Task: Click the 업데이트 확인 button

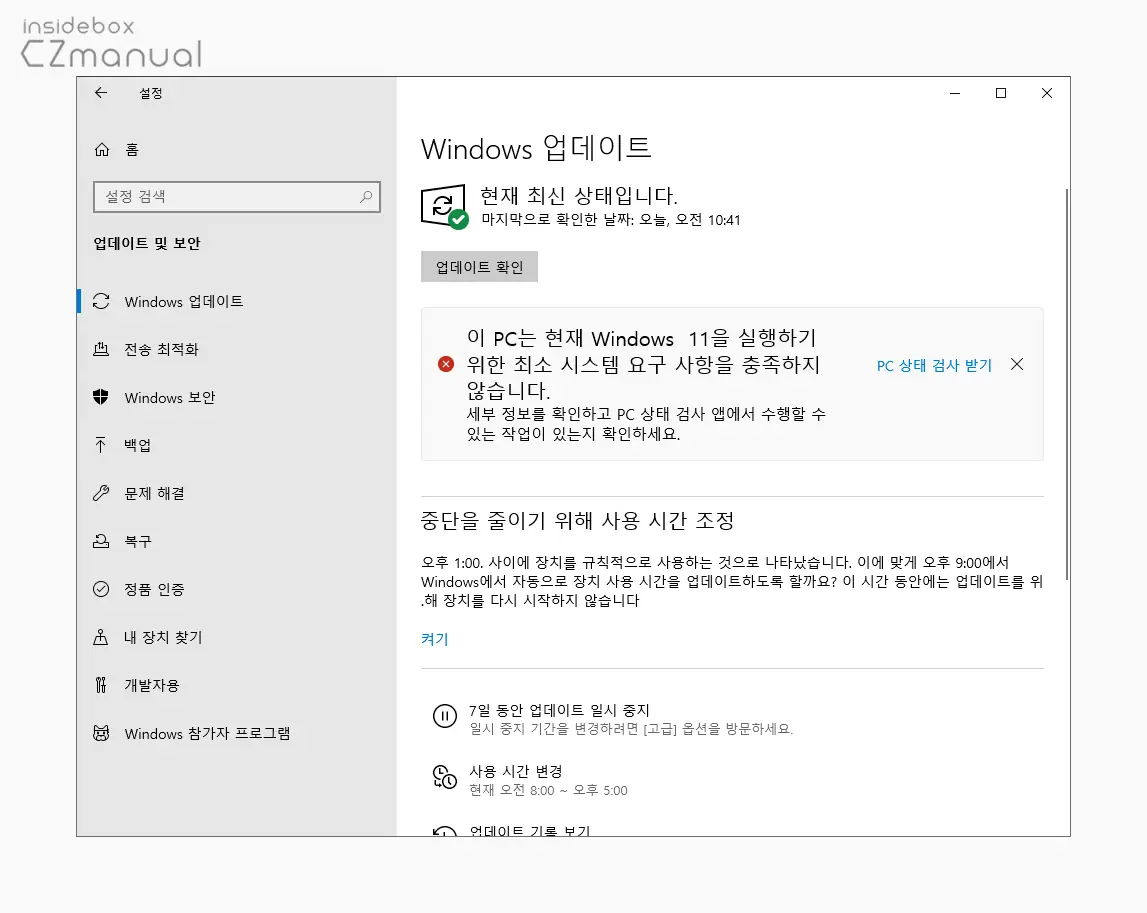Action: click(x=479, y=267)
